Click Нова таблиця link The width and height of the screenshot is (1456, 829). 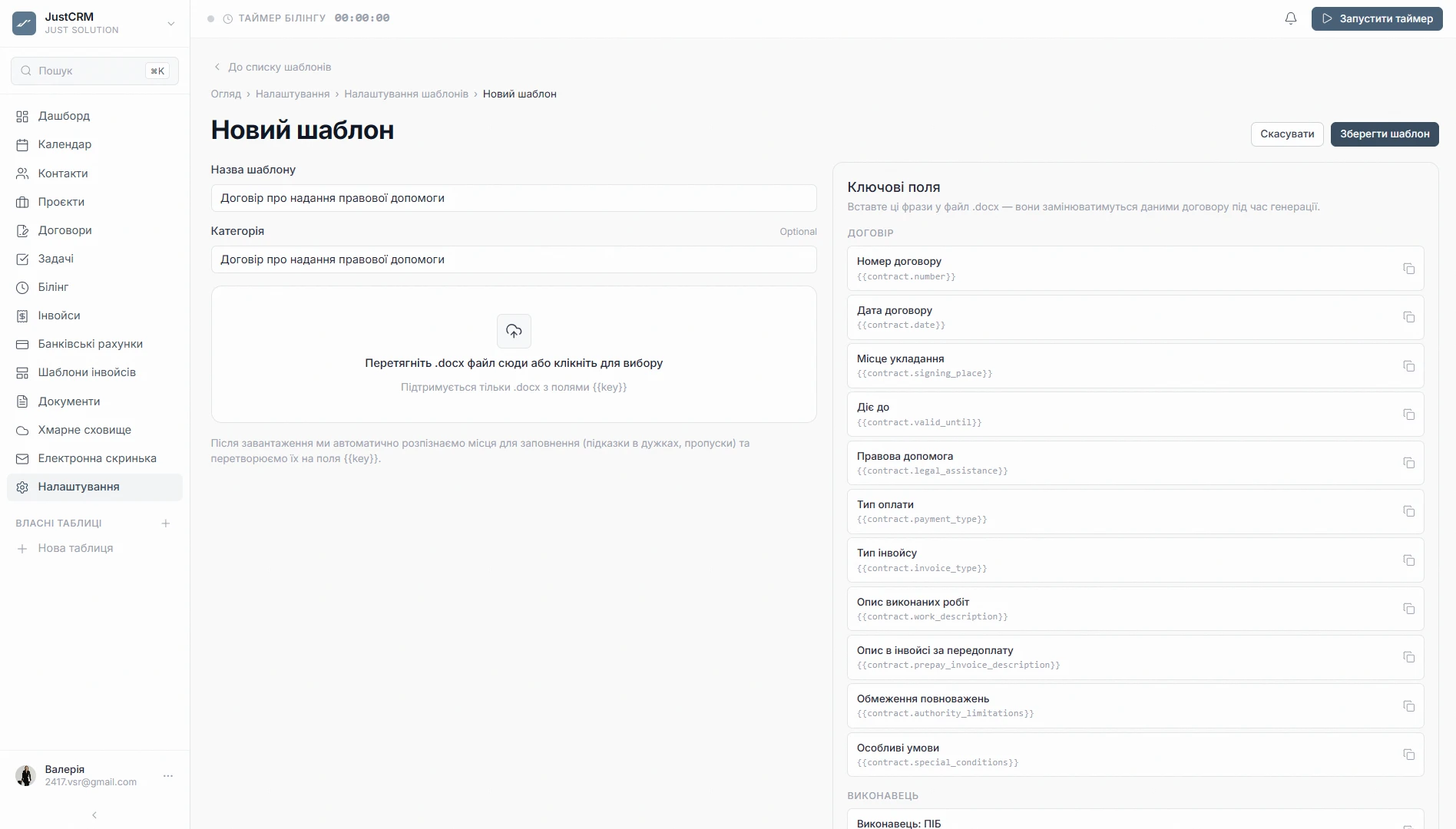[75, 548]
